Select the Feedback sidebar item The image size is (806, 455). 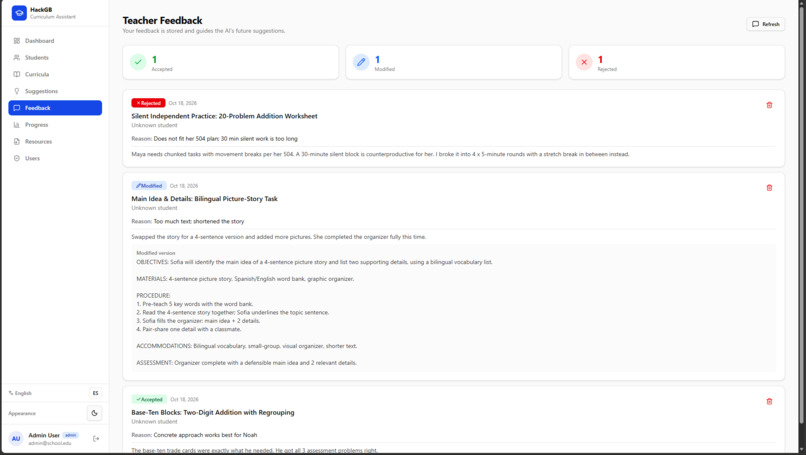click(x=55, y=108)
